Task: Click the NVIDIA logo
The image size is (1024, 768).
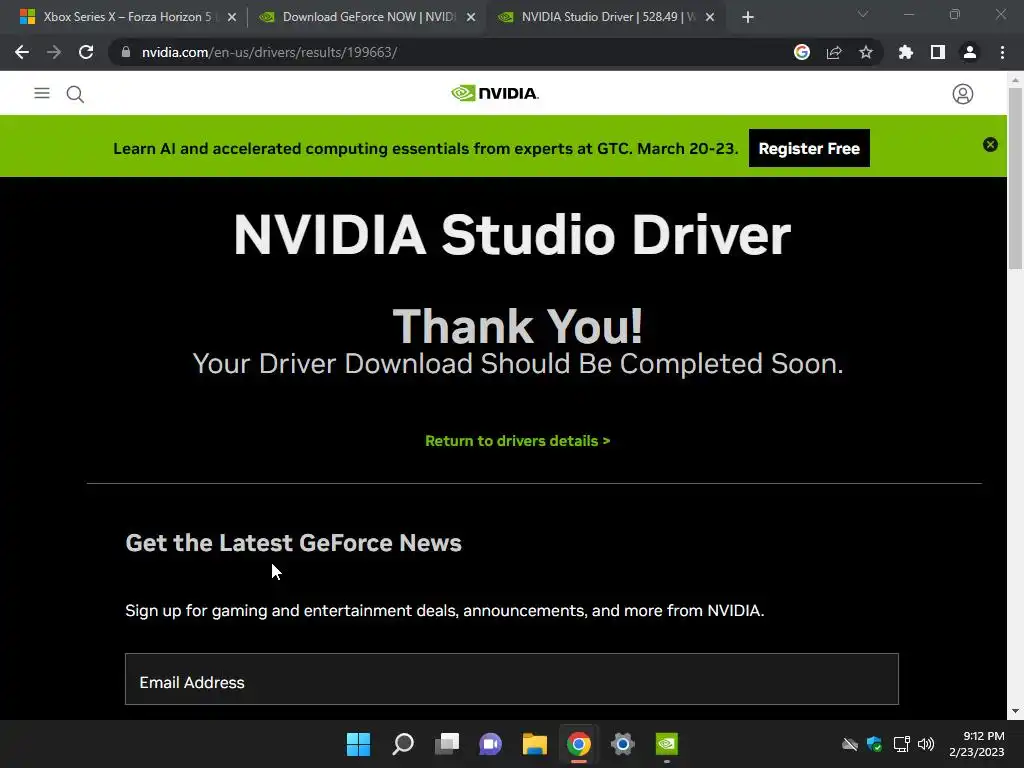Action: tap(495, 93)
